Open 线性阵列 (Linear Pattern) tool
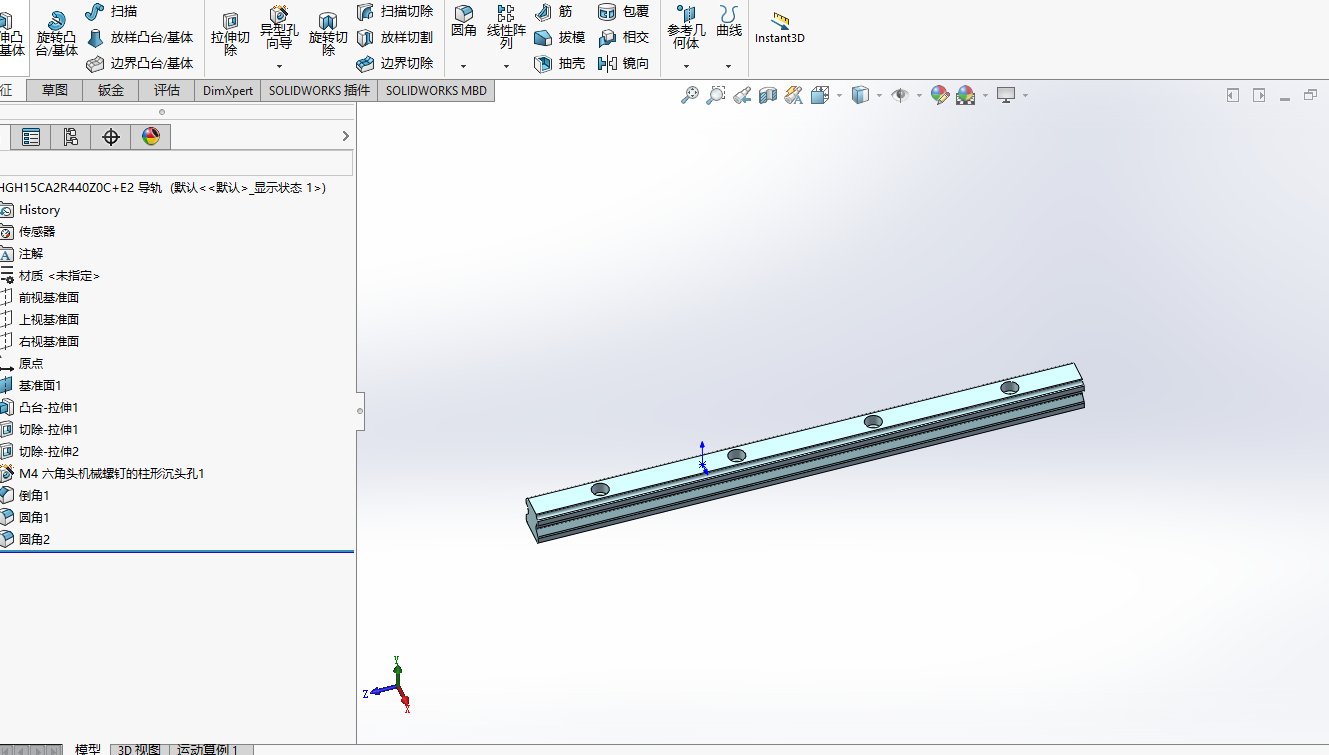The height and width of the screenshot is (755, 1329). click(x=506, y=26)
